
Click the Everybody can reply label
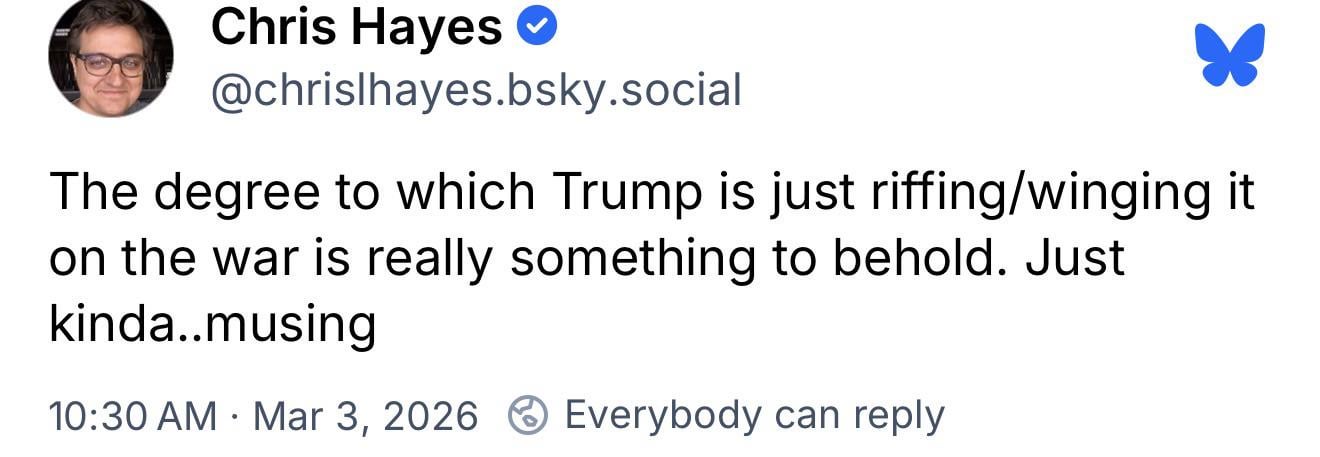tap(754, 415)
